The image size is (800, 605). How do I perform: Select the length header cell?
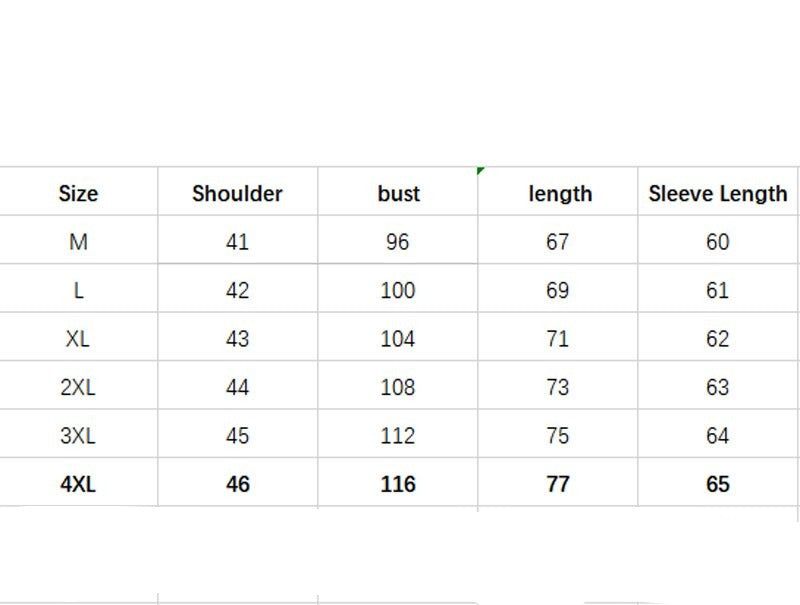coord(559,193)
